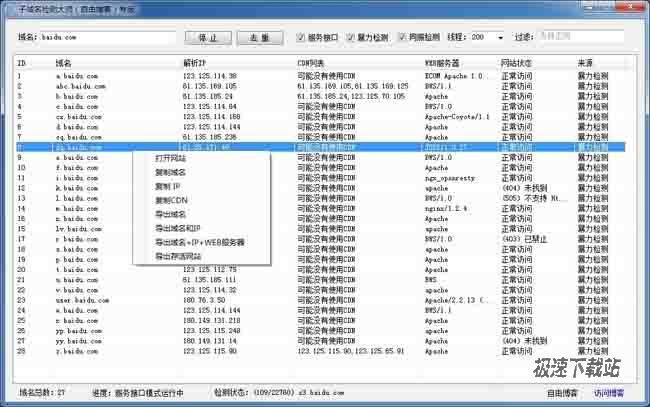Click the ngx_openresty server cell

(x=450, y=178)
